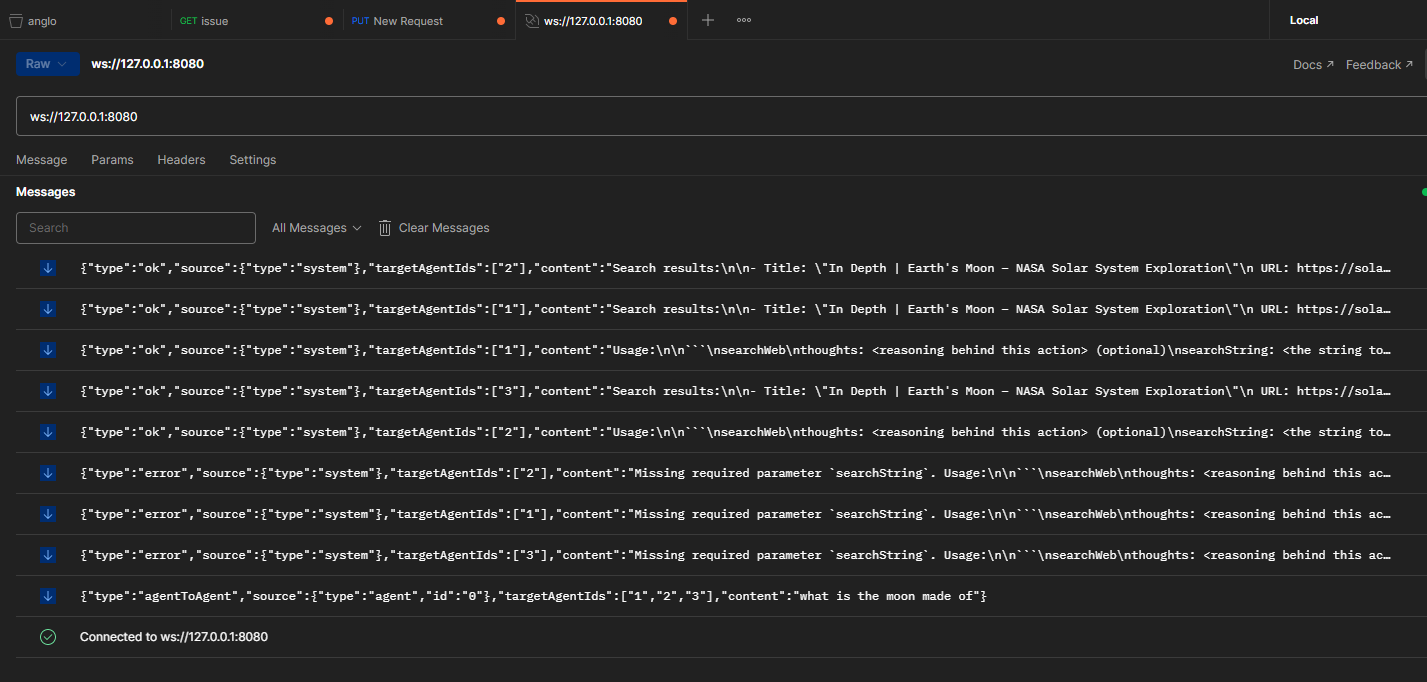Click incoming arrow of targetAgentIds ["2"] Usage message
Image resolution: width=1427 pixels, height=682 pixels.
pos(47,432)
